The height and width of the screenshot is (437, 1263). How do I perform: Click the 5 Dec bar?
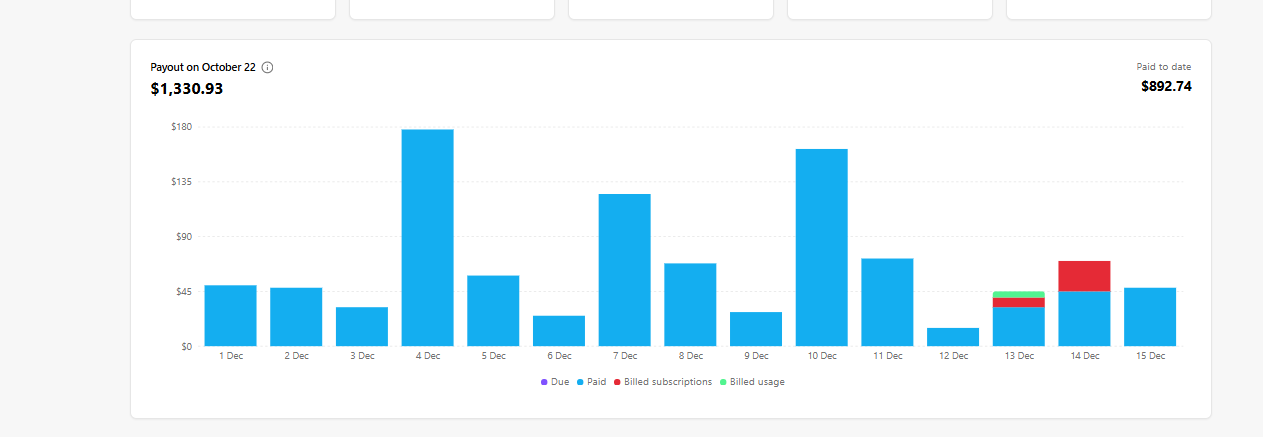tap(493, 311)
